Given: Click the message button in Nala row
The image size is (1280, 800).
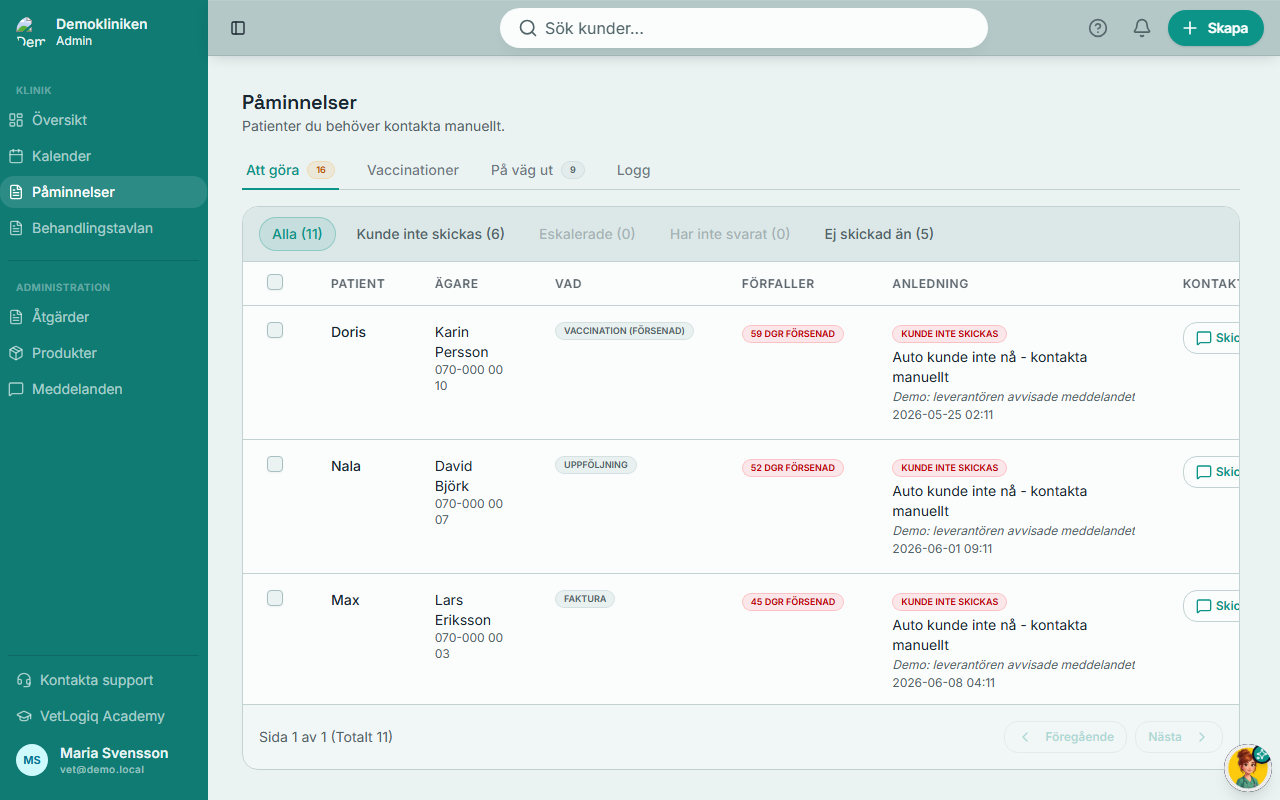Looking at the screenshot, I should [x=1212, y=472].
